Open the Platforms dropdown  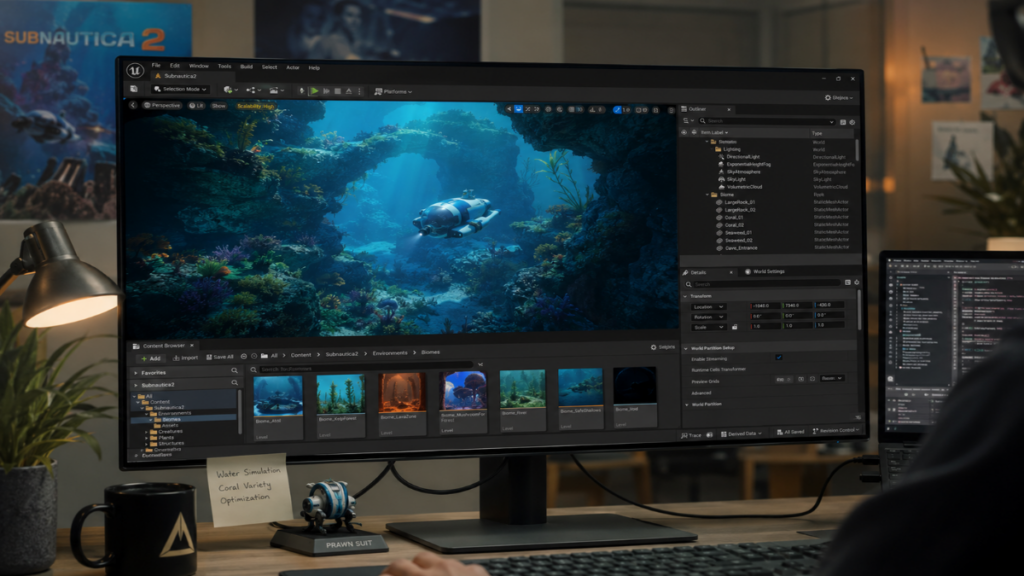tap(393, 91)
